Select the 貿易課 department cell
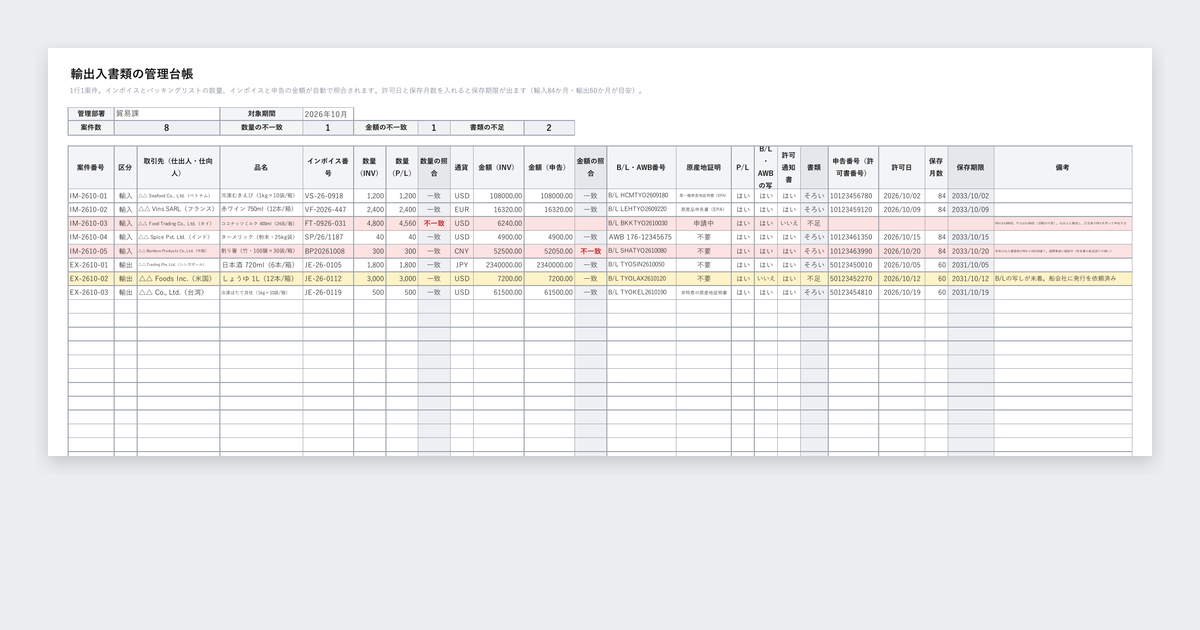Image resolution: width=1200 pixels, height=630 pixels. (166, 114)
